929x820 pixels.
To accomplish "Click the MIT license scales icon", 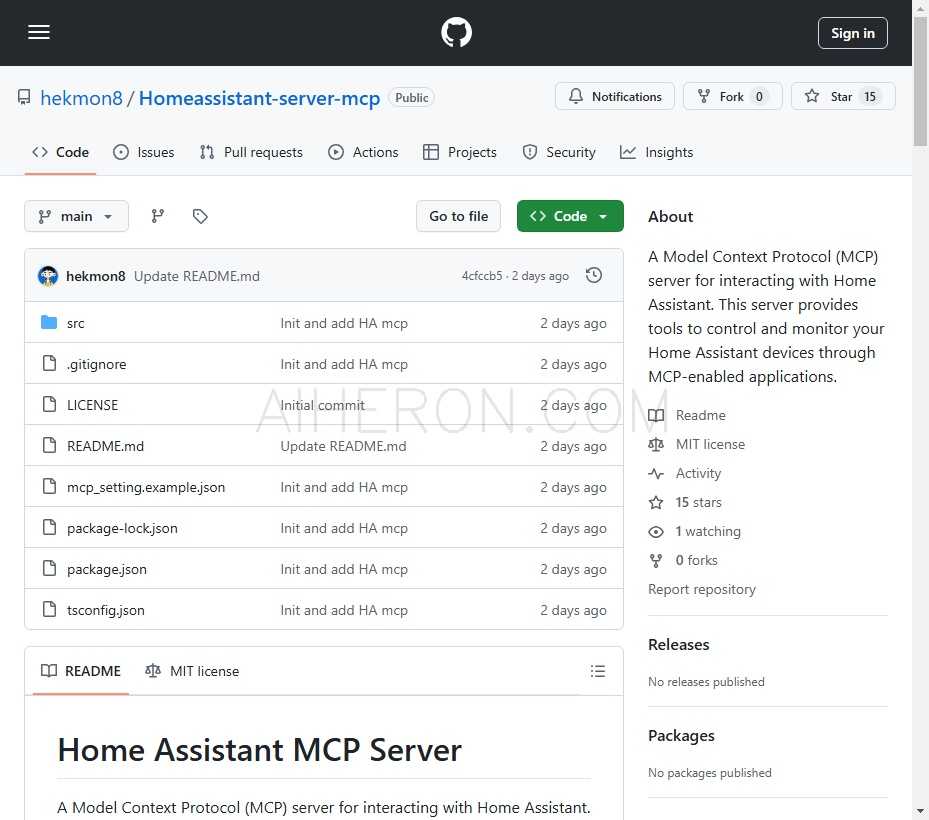I will click(x=153, y=670).
